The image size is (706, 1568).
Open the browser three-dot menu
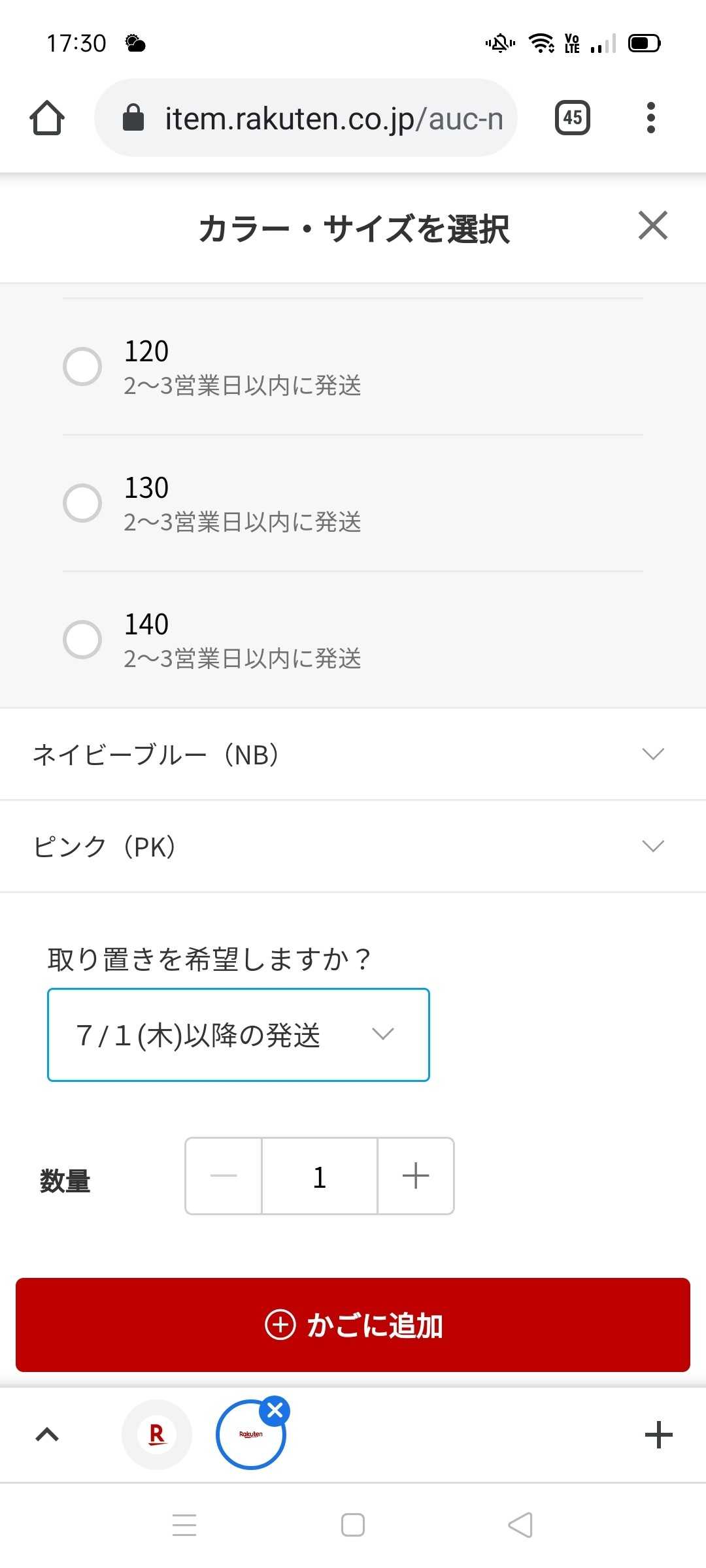click(650, 118)
